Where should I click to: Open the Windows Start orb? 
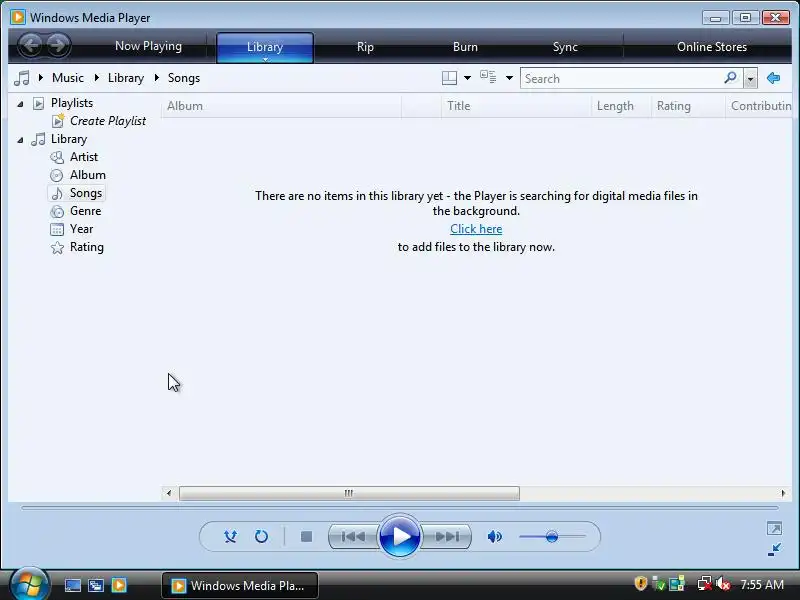pos(30,584)
